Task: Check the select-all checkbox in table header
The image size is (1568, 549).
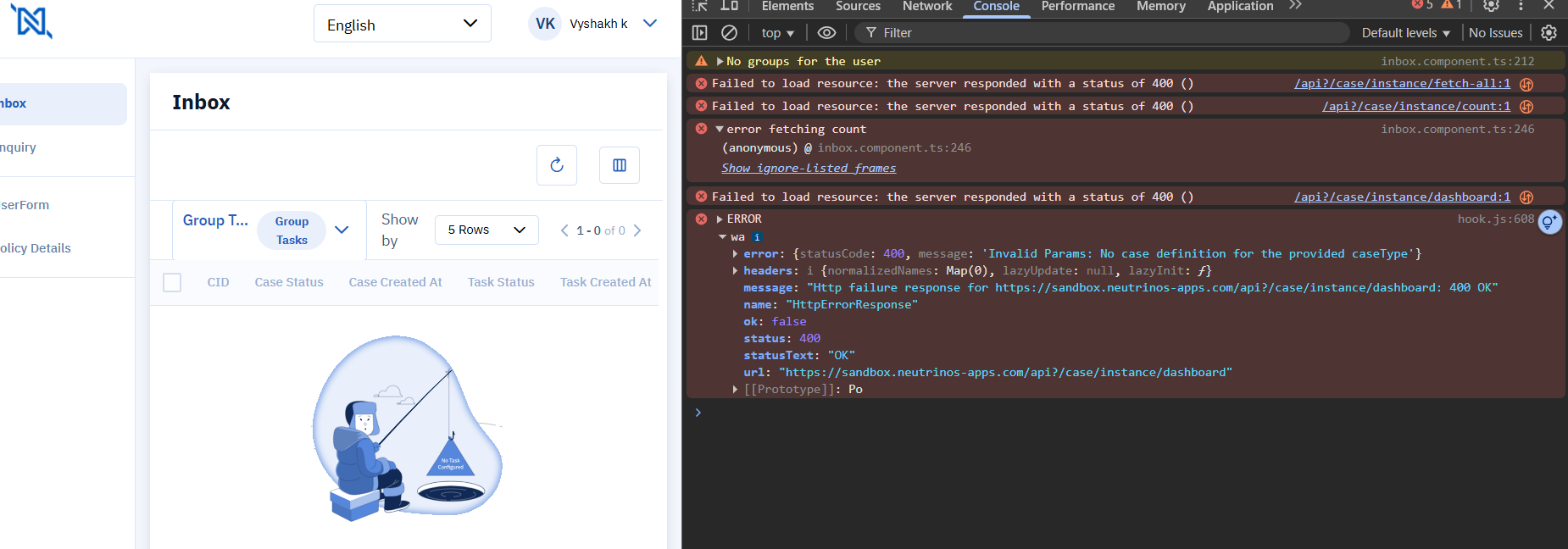Action: pos(172,282)
